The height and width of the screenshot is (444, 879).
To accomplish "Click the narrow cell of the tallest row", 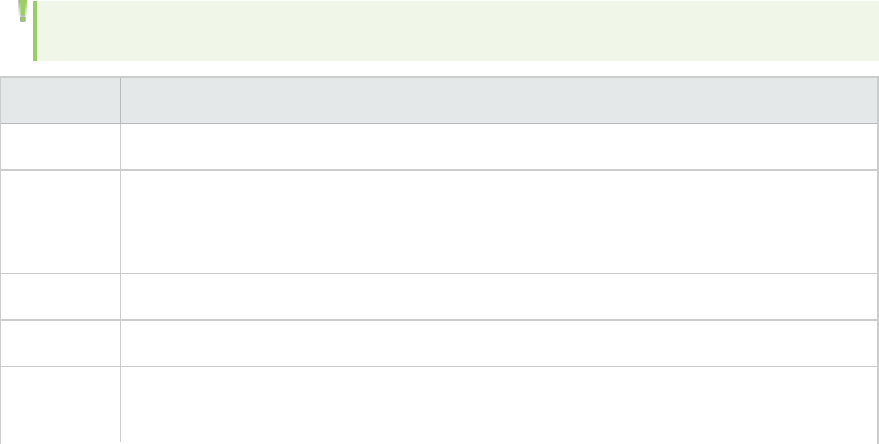I will pyautogui.click(x=60, y=221).
